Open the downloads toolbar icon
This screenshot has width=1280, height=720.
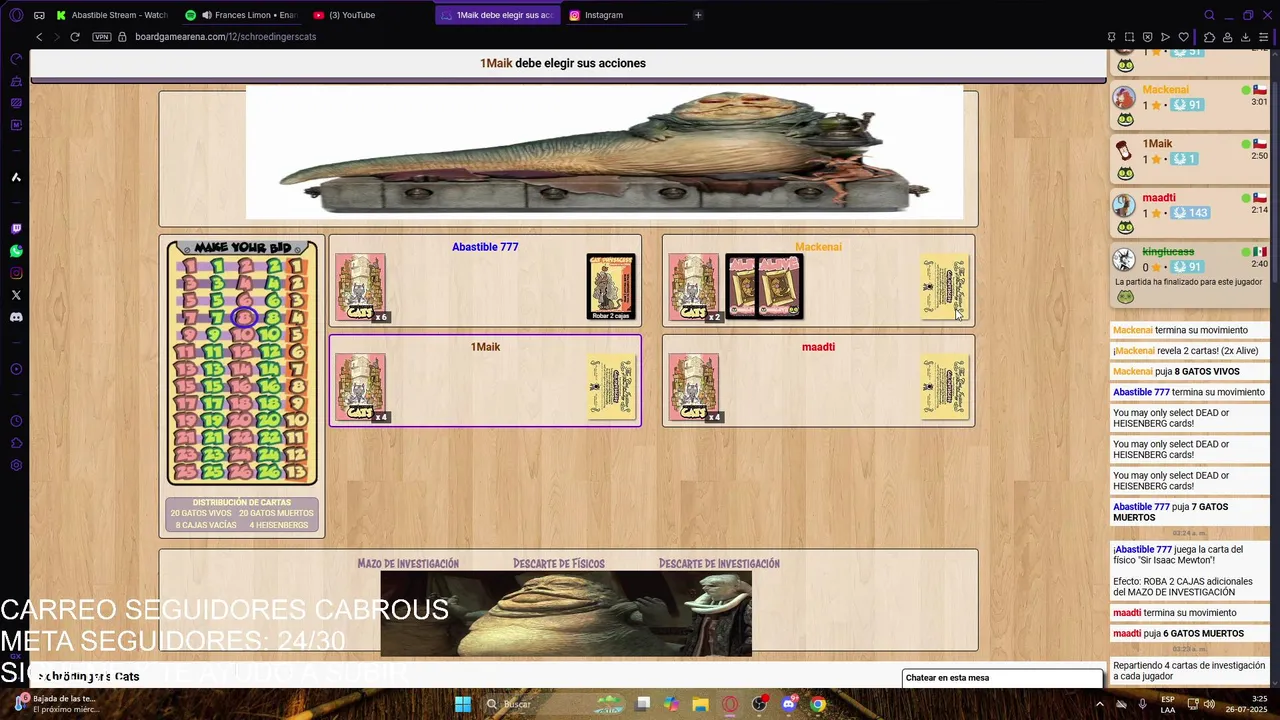click(1245, 37)
